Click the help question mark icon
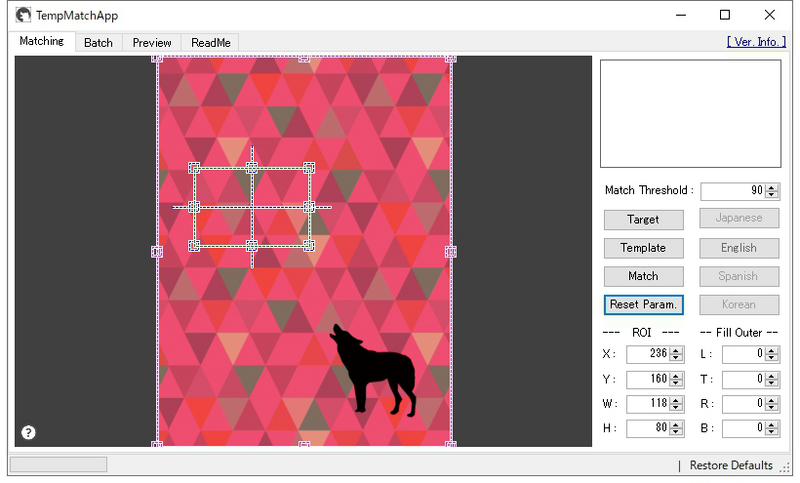 [x=28, y=432]
